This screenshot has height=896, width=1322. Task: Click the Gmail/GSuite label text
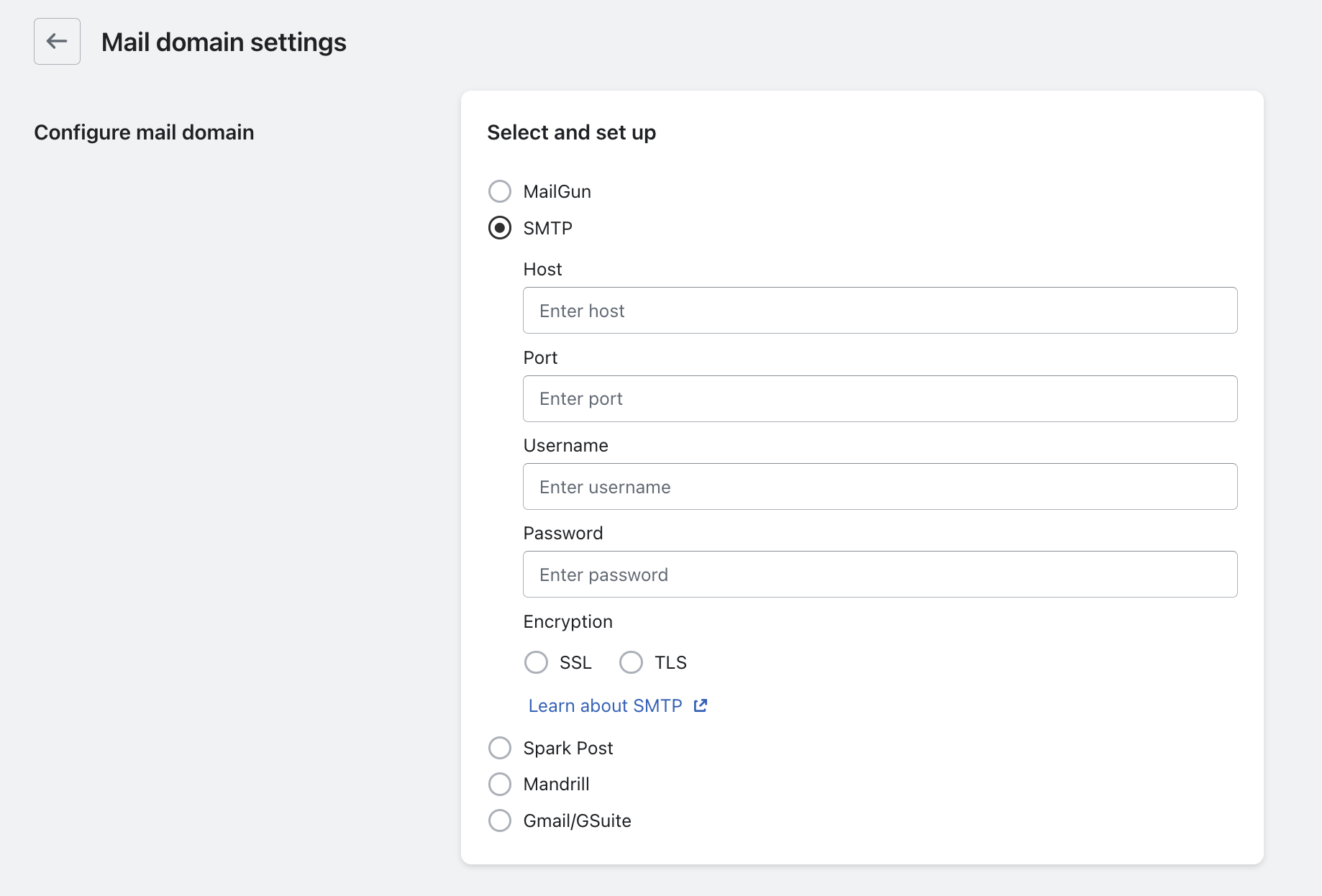click(577, 820)
